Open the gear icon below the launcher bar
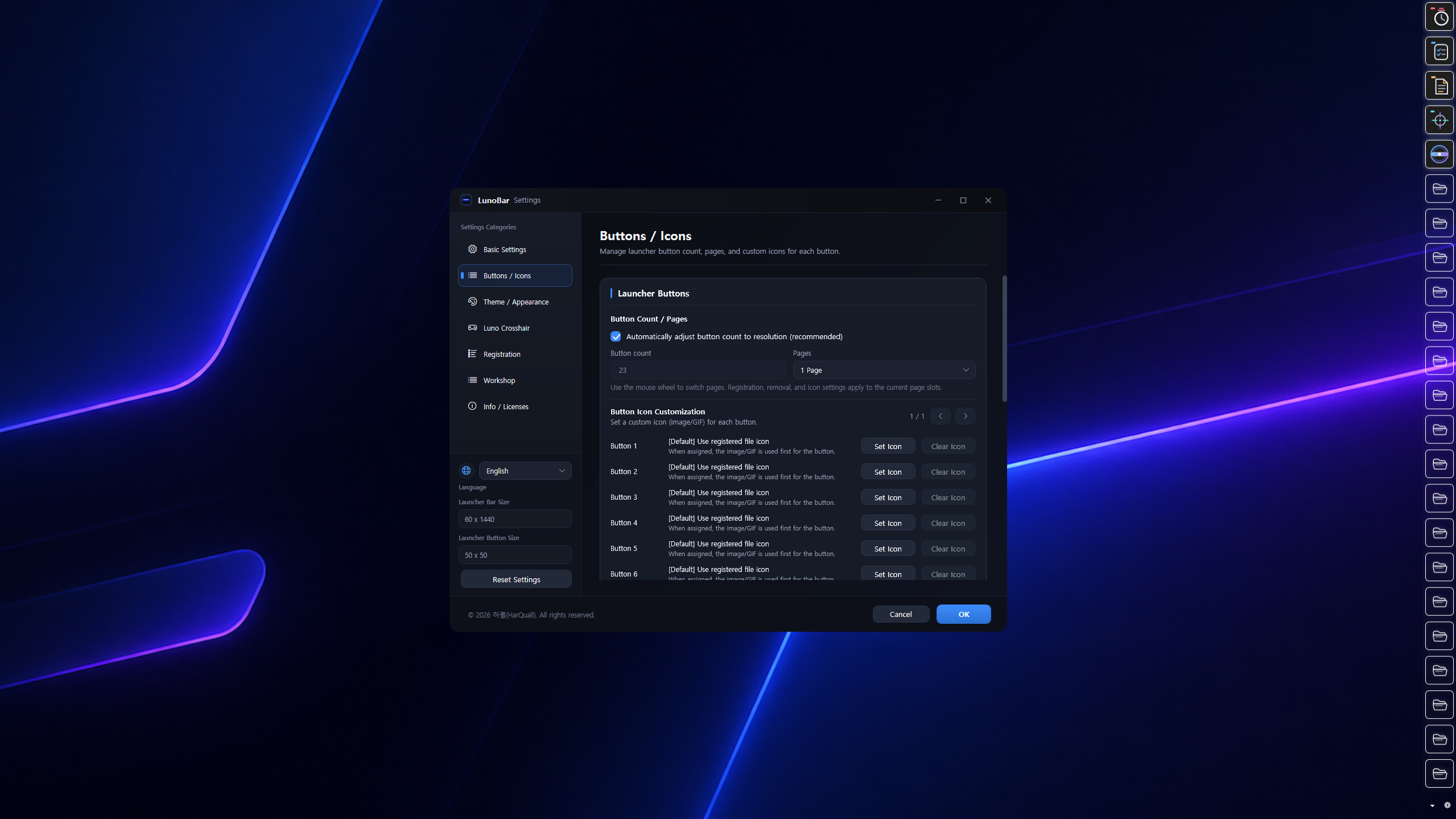1456x819 pixels. point(1447,805)
